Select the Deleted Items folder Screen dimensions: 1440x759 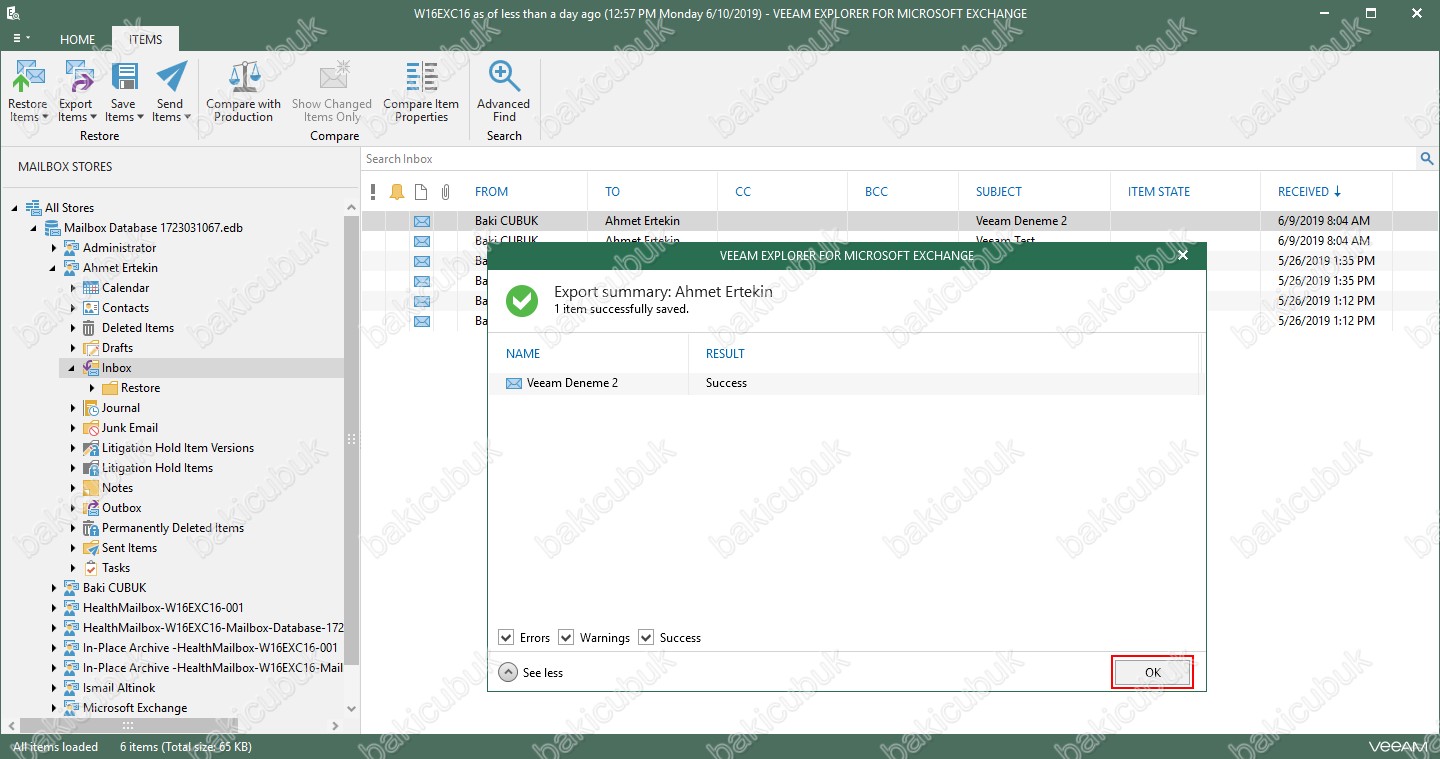coord(138,328)
